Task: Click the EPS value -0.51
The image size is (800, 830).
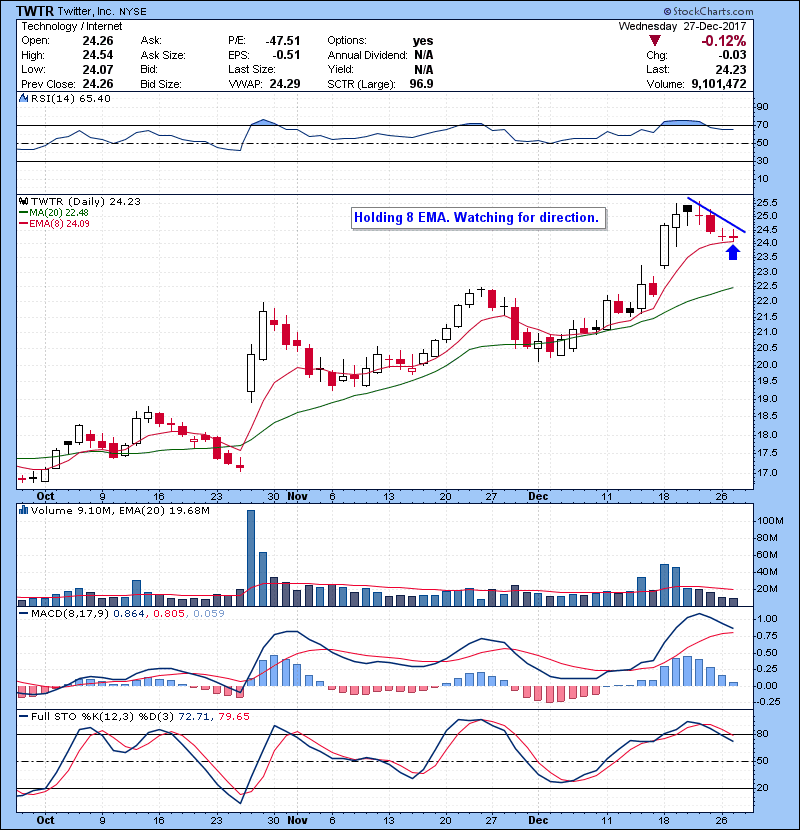Action: pos(286,55)
